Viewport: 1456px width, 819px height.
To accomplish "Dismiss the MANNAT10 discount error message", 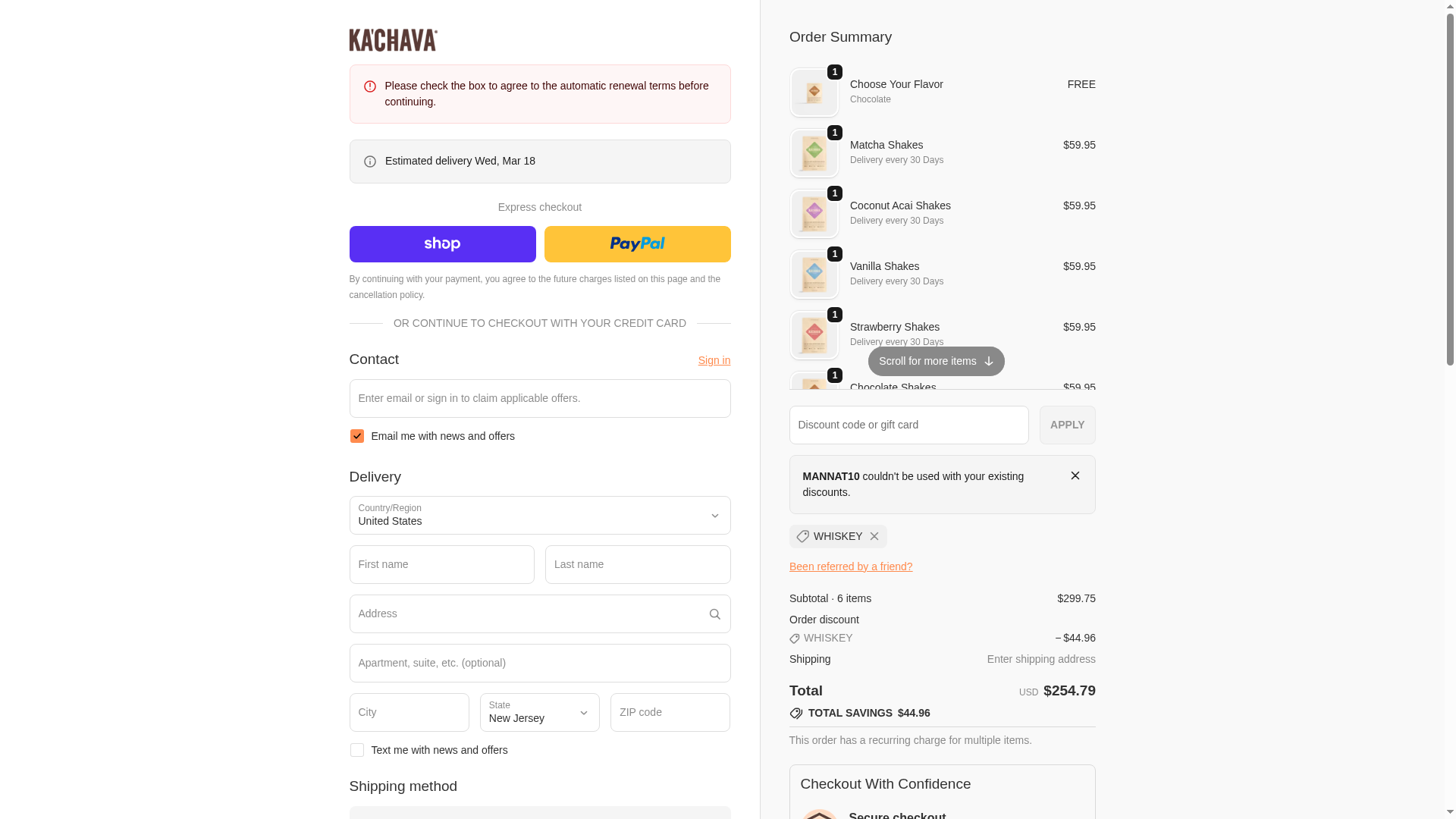I will pyautogui.click(x=1075, y=475).
